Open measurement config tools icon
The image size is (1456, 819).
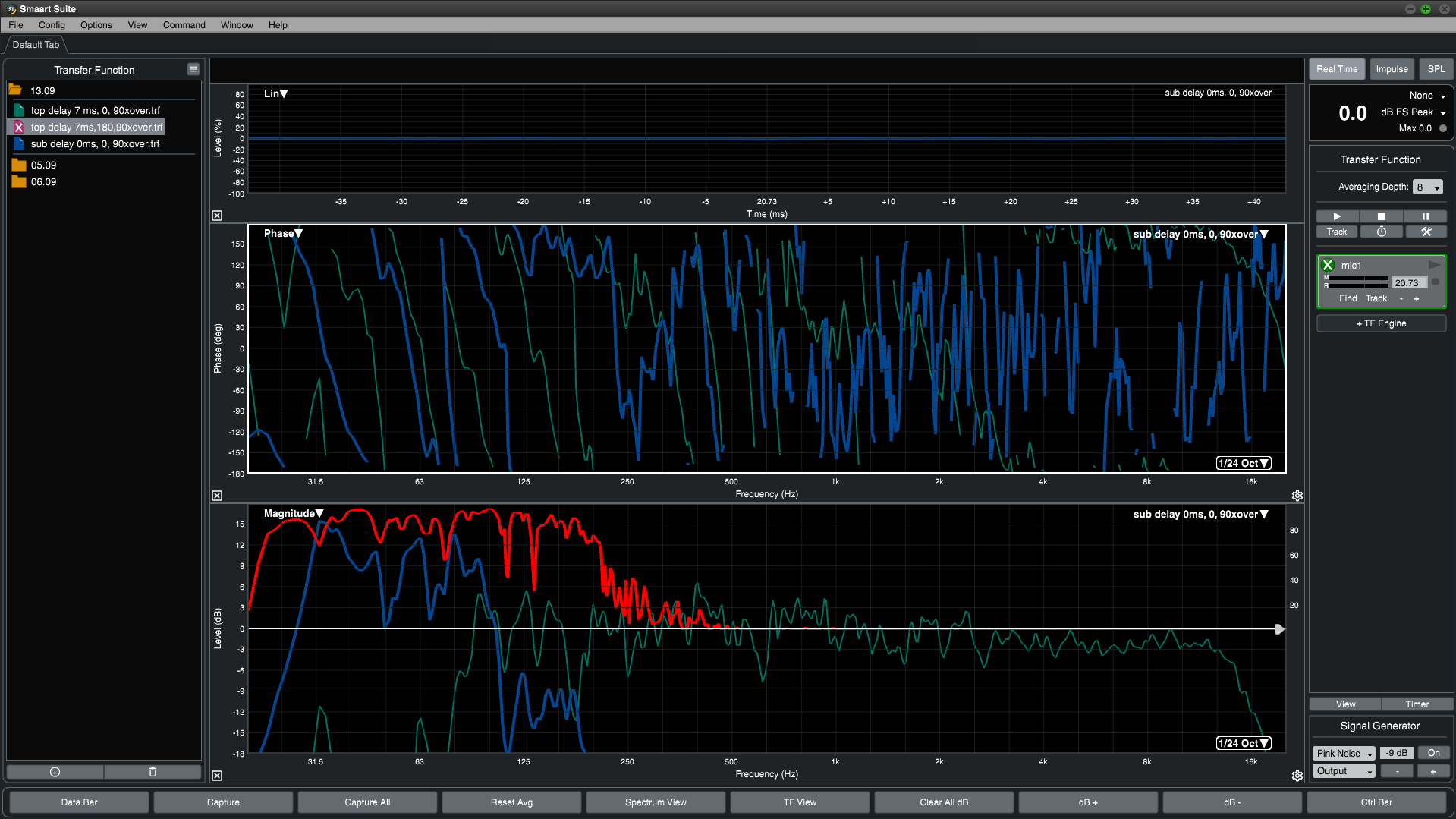pos(1426,232)
